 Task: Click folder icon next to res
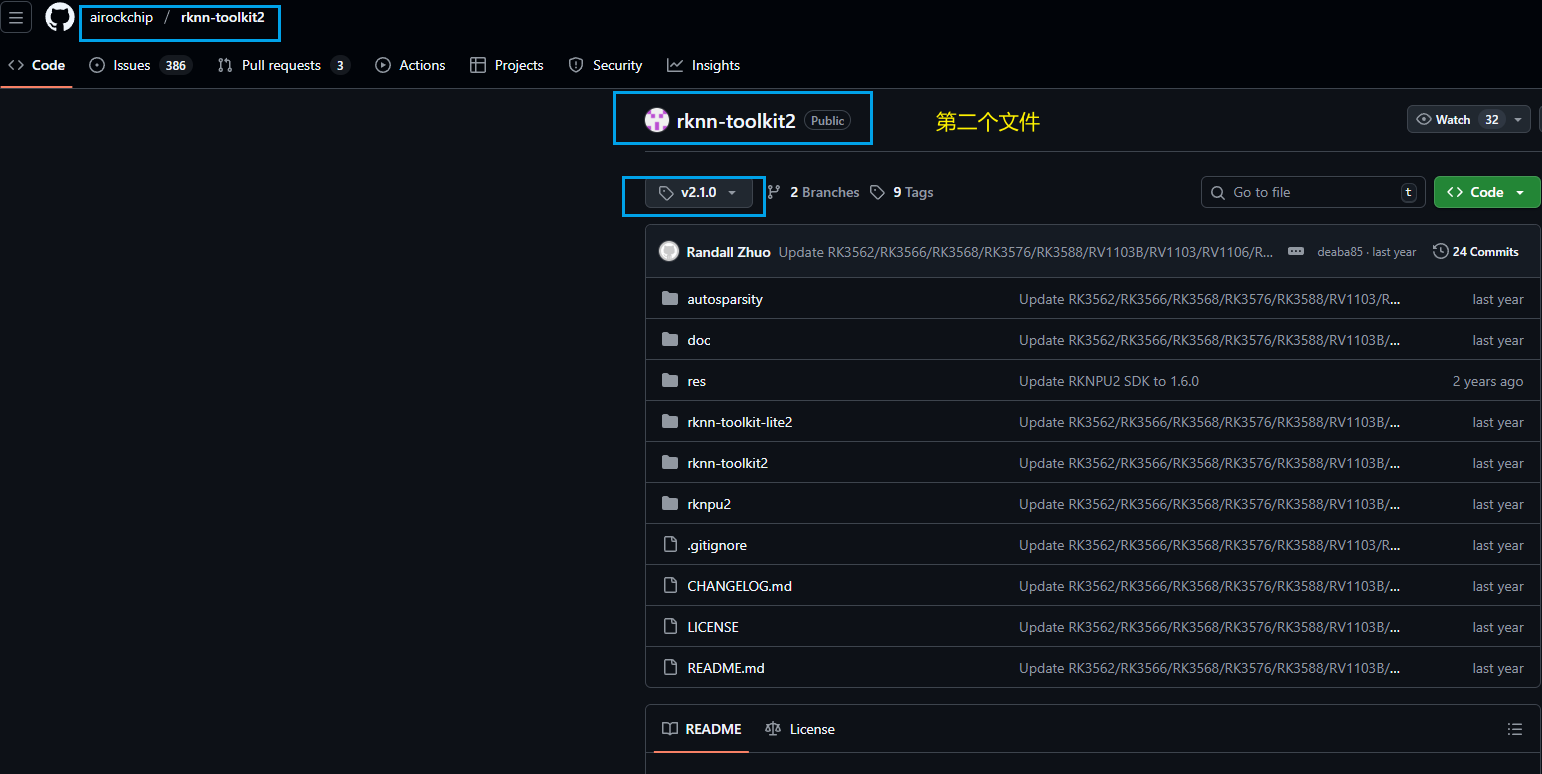point(670,381)
